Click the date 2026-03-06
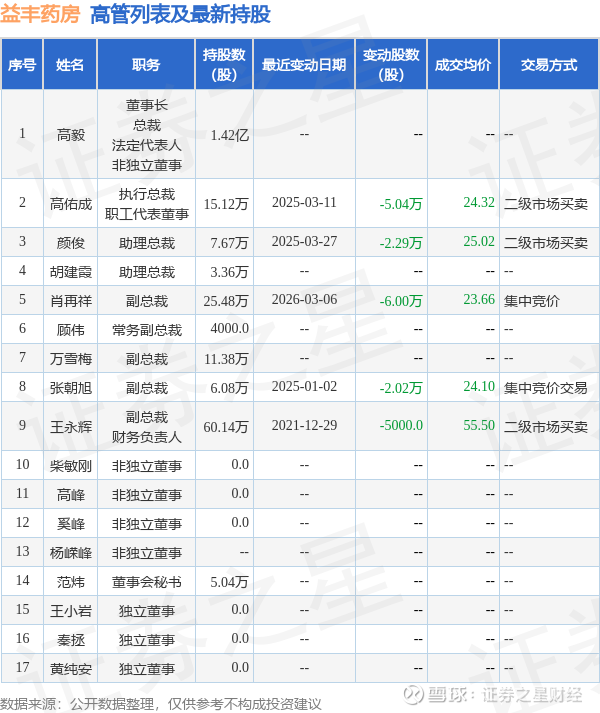Image resolution: width=600 pixels, height=713 pixels. click(x=304, y=299)
